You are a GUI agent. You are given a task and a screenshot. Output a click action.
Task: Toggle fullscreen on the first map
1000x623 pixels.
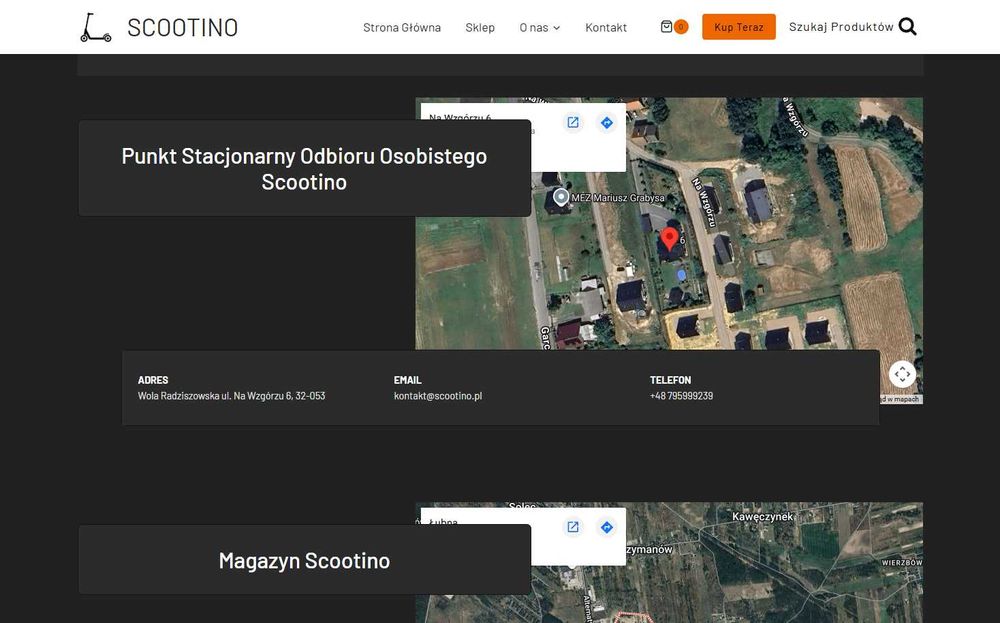[x=902, y=374]
